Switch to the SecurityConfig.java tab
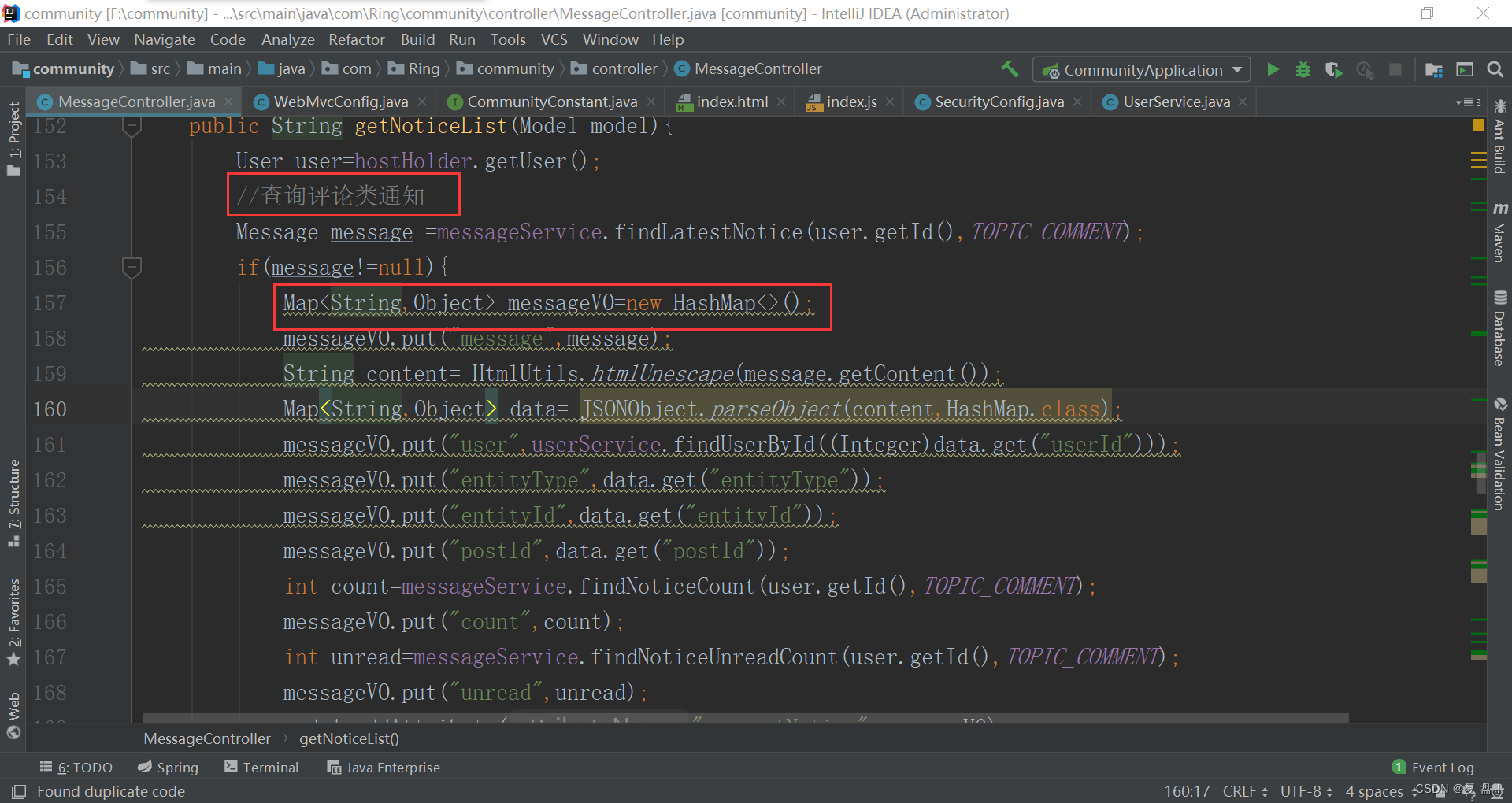The height and width of the screenshot is (803, 1512). [999, 102]
